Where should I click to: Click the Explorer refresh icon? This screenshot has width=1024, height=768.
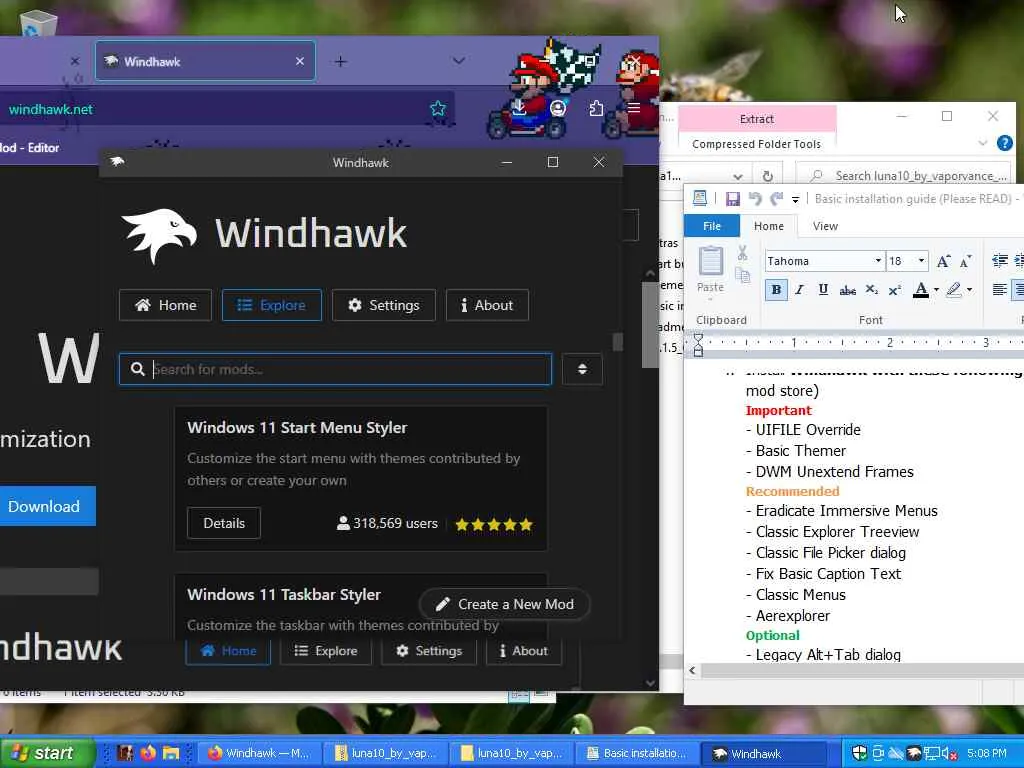pyautogui.click(x=767, y=176)
